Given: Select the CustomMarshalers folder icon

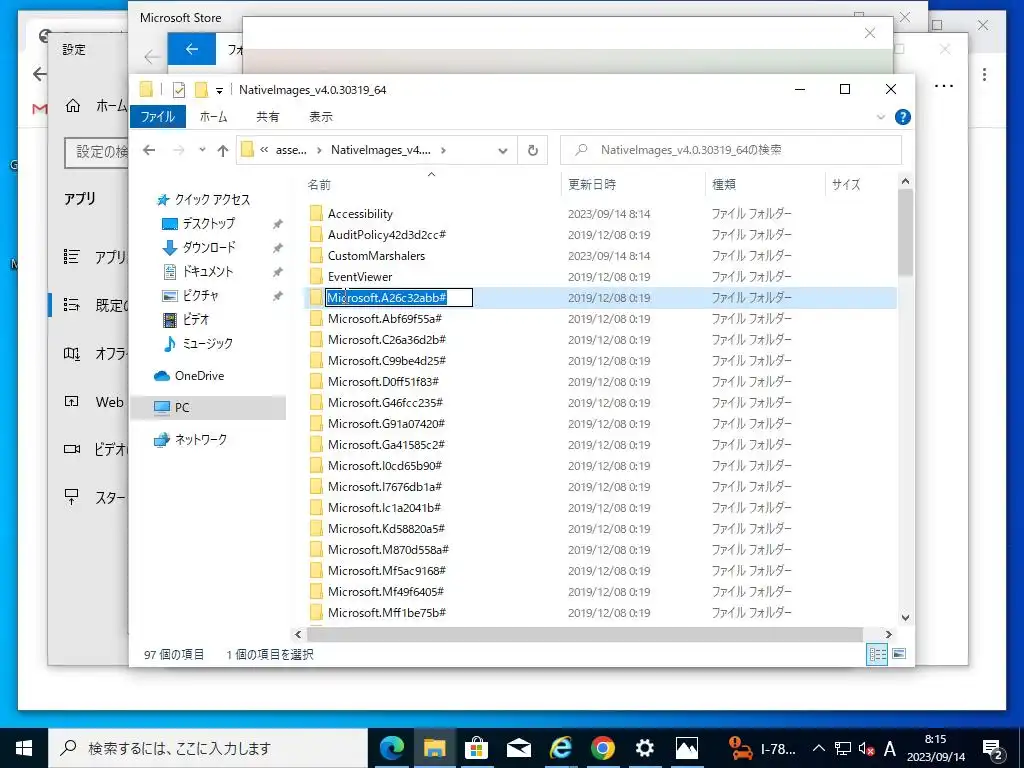Looking at the screenshot, I should [x=316, y=255].
